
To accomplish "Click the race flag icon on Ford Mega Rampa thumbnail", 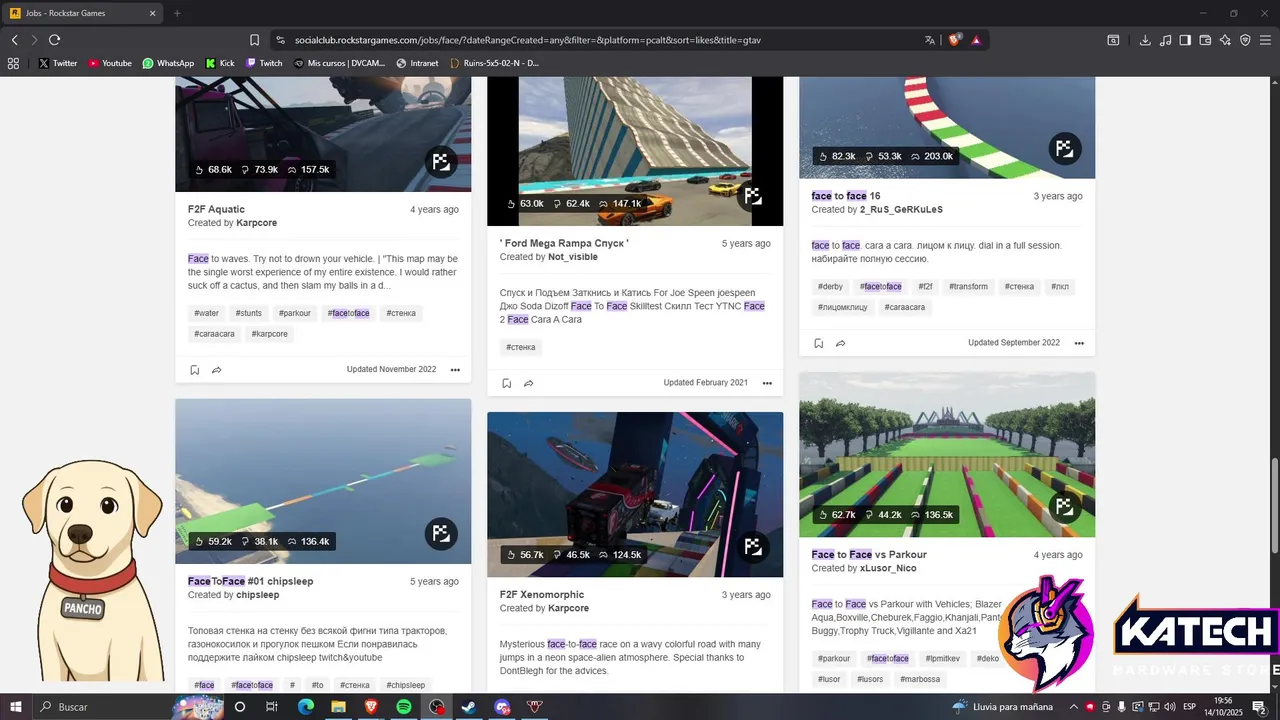I will 752,196.
